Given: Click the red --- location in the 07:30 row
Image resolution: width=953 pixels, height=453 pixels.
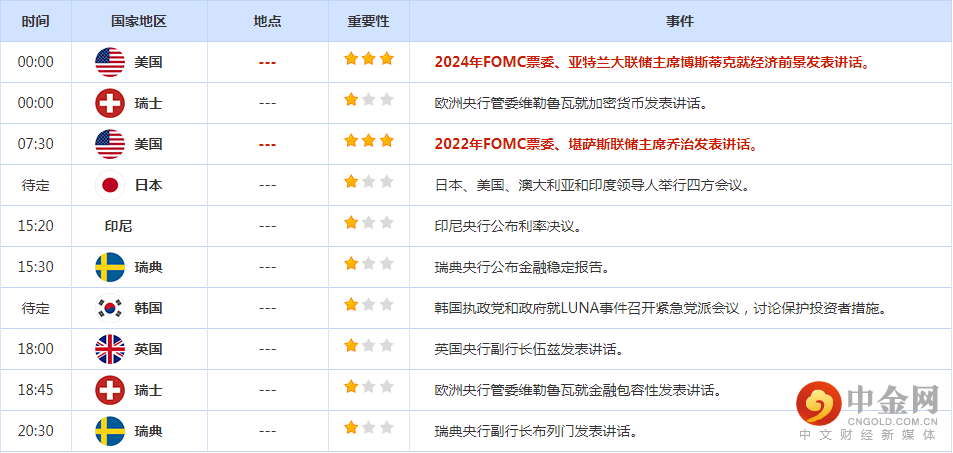Looking at the screenshot, I should click(267, 145).
